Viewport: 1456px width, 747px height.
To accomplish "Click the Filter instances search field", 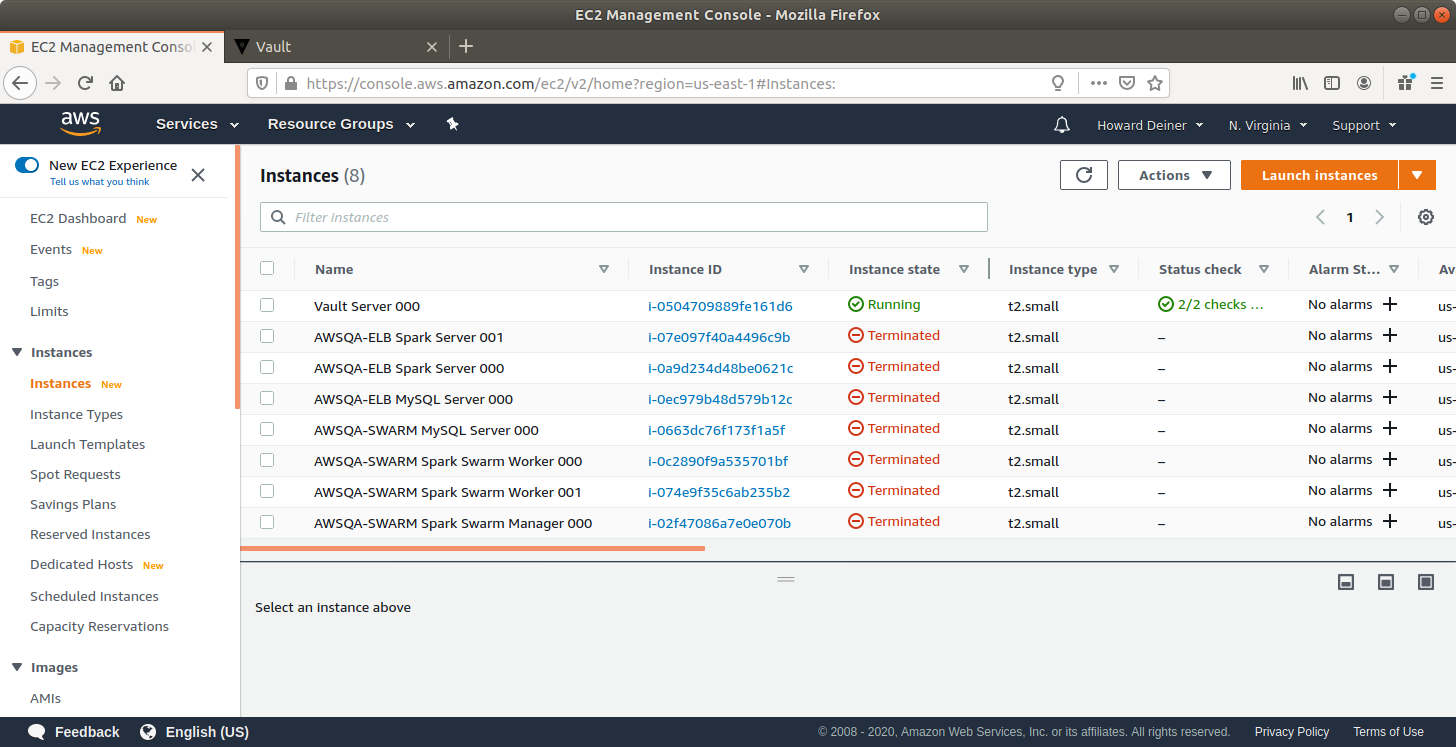I will 624,217.
